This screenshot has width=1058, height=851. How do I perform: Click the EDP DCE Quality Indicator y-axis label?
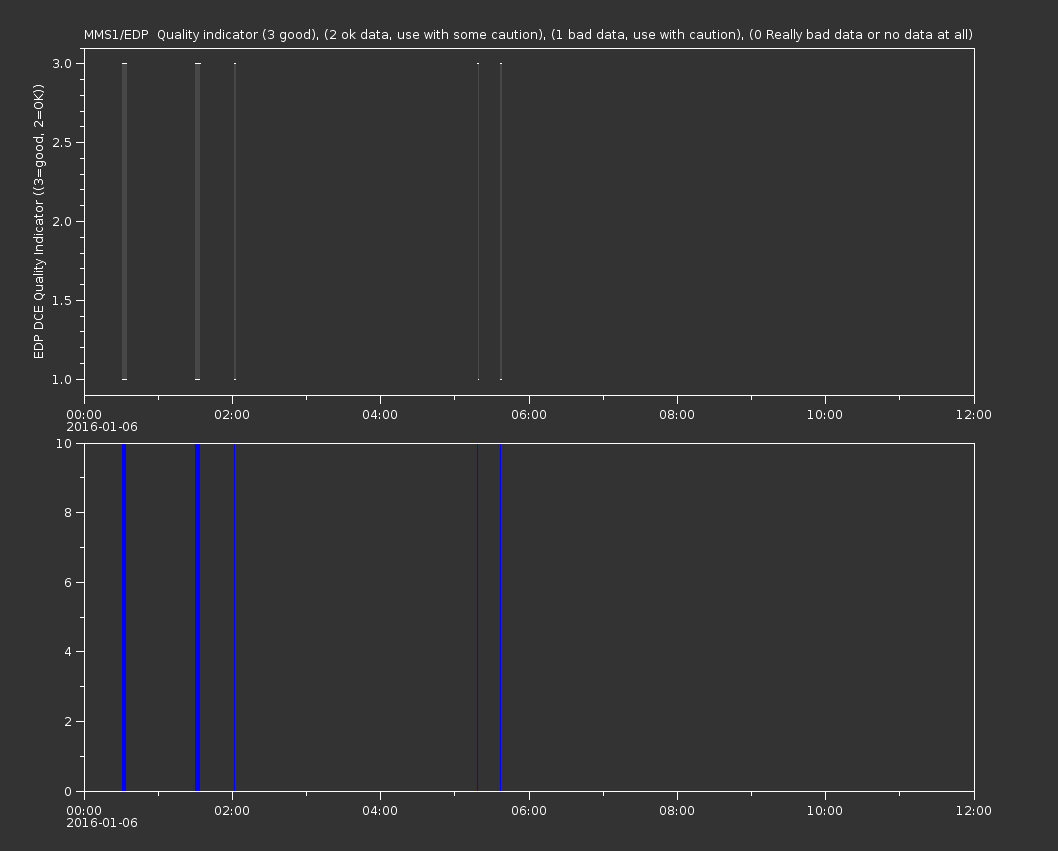pyautogui.click(x=38, y=221)
